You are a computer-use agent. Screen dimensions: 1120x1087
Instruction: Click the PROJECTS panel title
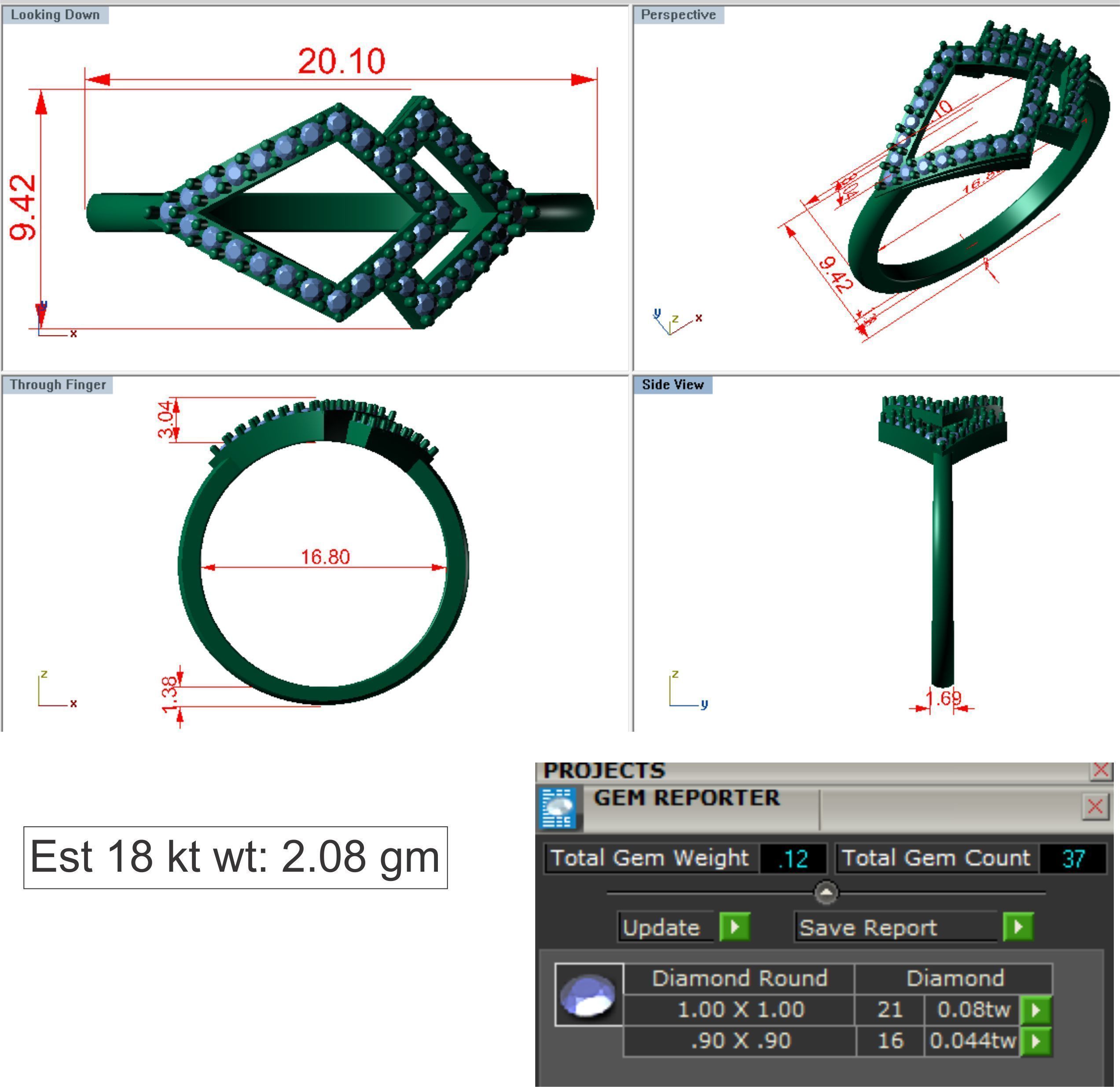[604, 770]
